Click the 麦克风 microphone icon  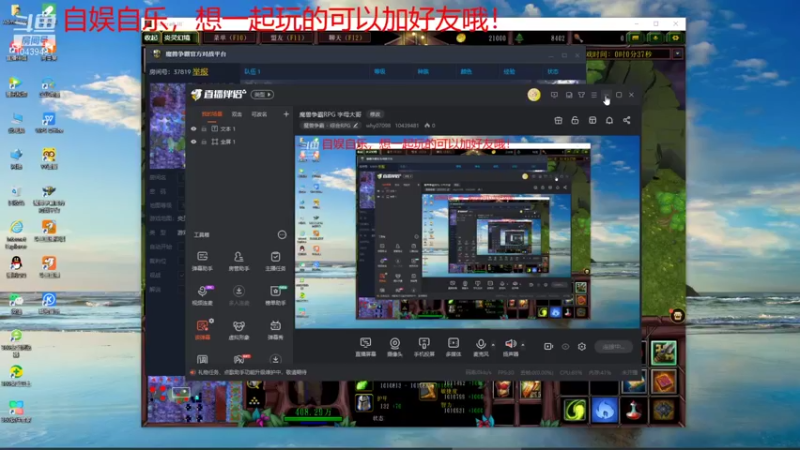[x=480, y=346]
